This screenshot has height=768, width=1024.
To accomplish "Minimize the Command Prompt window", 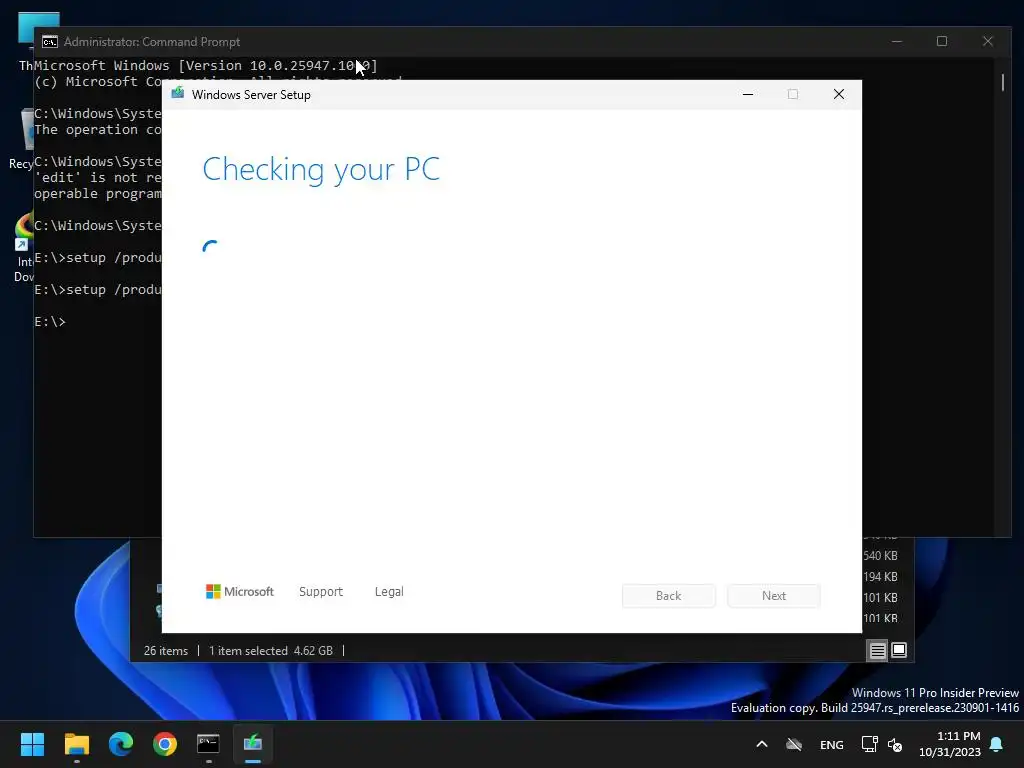I will click(897, 41).
